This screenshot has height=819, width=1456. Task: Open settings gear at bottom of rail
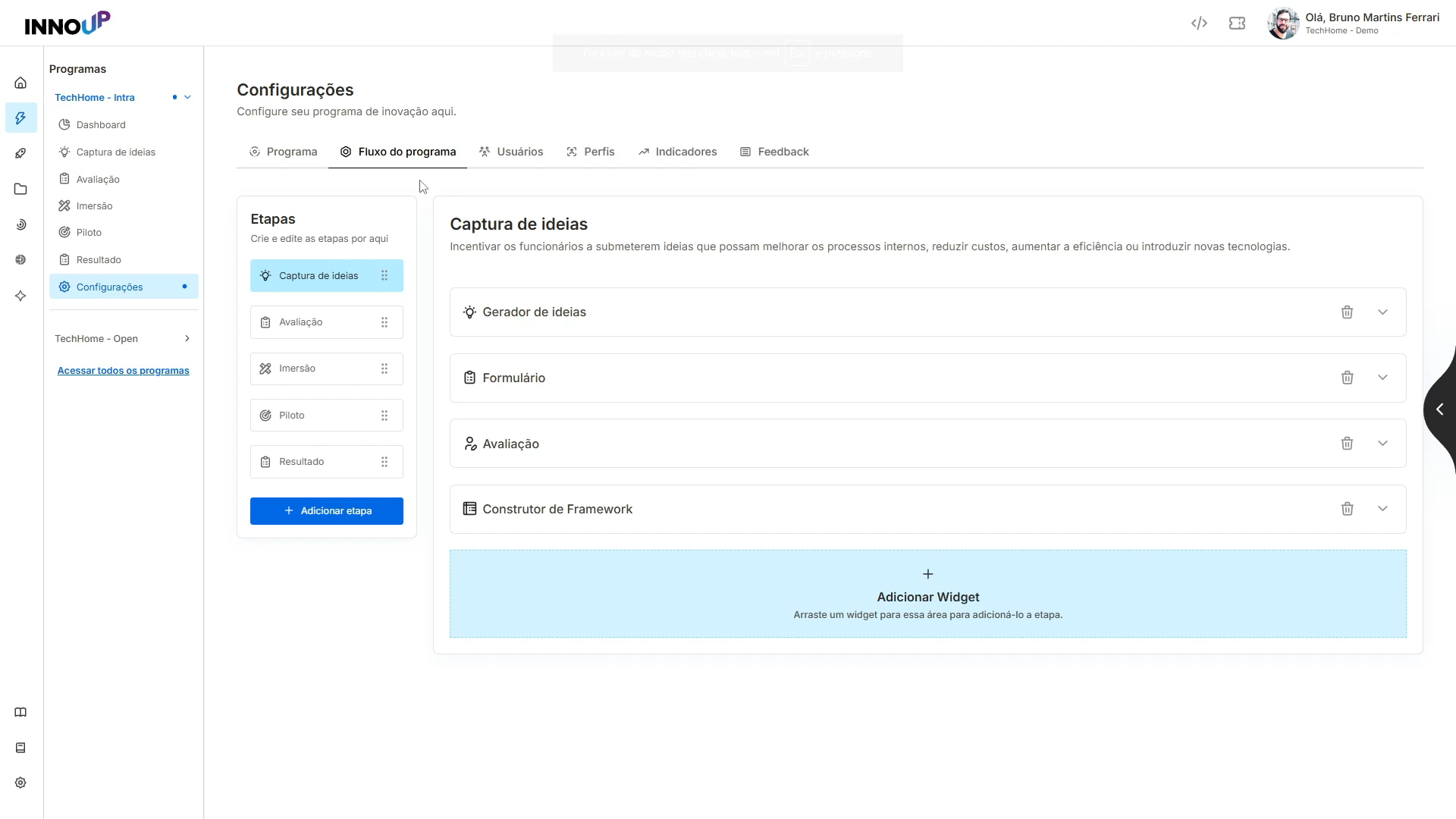[20, 783]
